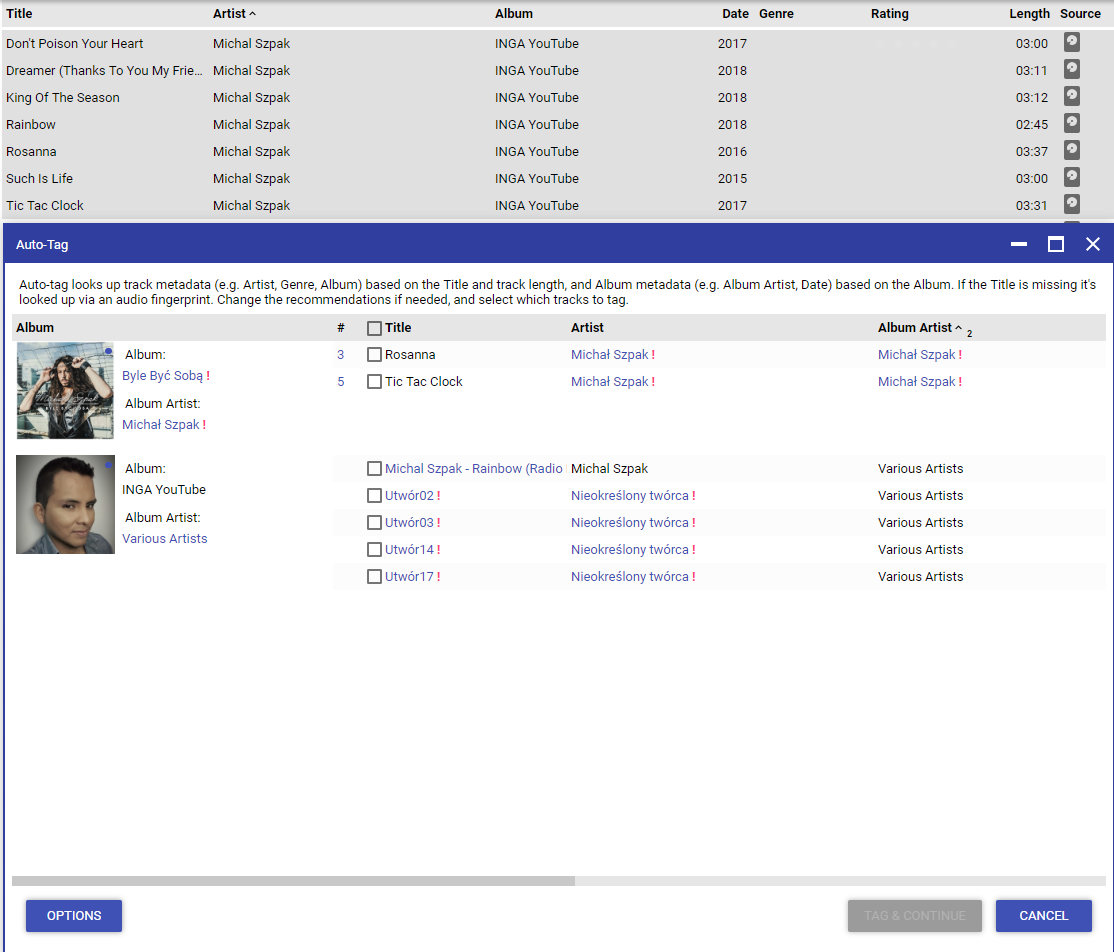Click Byle Być Sobą album recommendation
The width and height of the screenshot is (1114, 952).
click(x=162, y=376)
